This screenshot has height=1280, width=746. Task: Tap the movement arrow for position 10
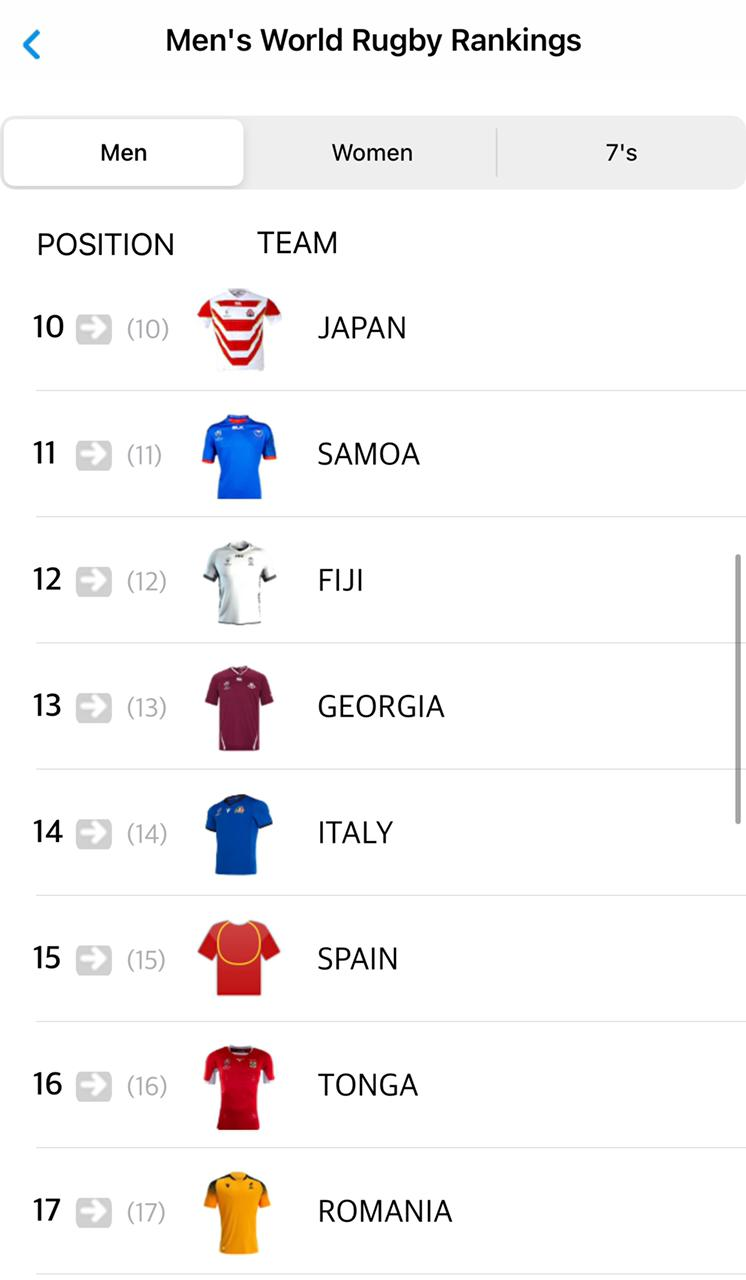coord(94,329)
